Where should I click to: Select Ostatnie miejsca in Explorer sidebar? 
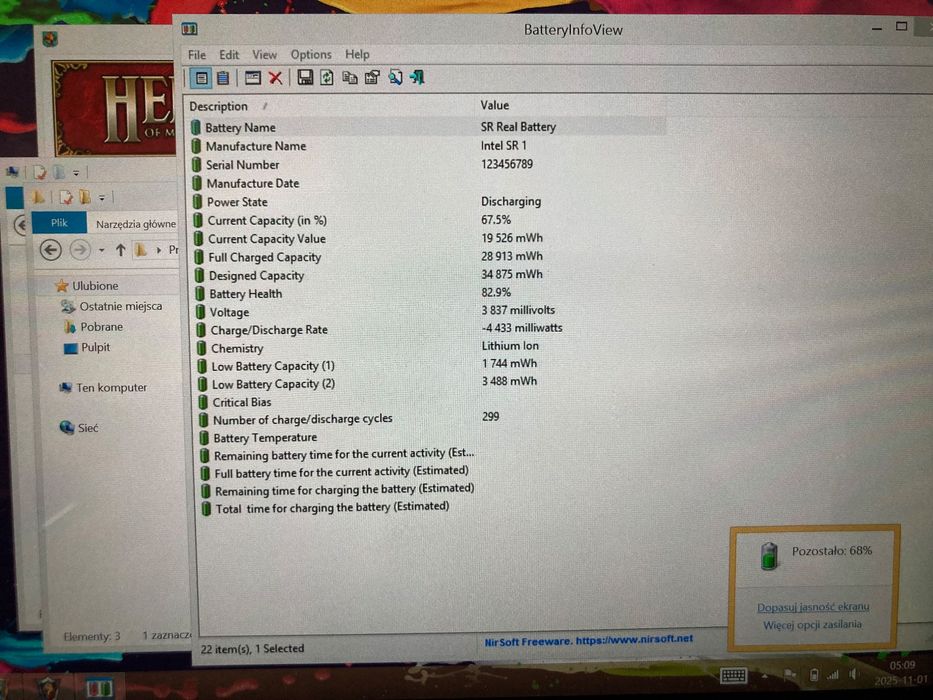111,307
